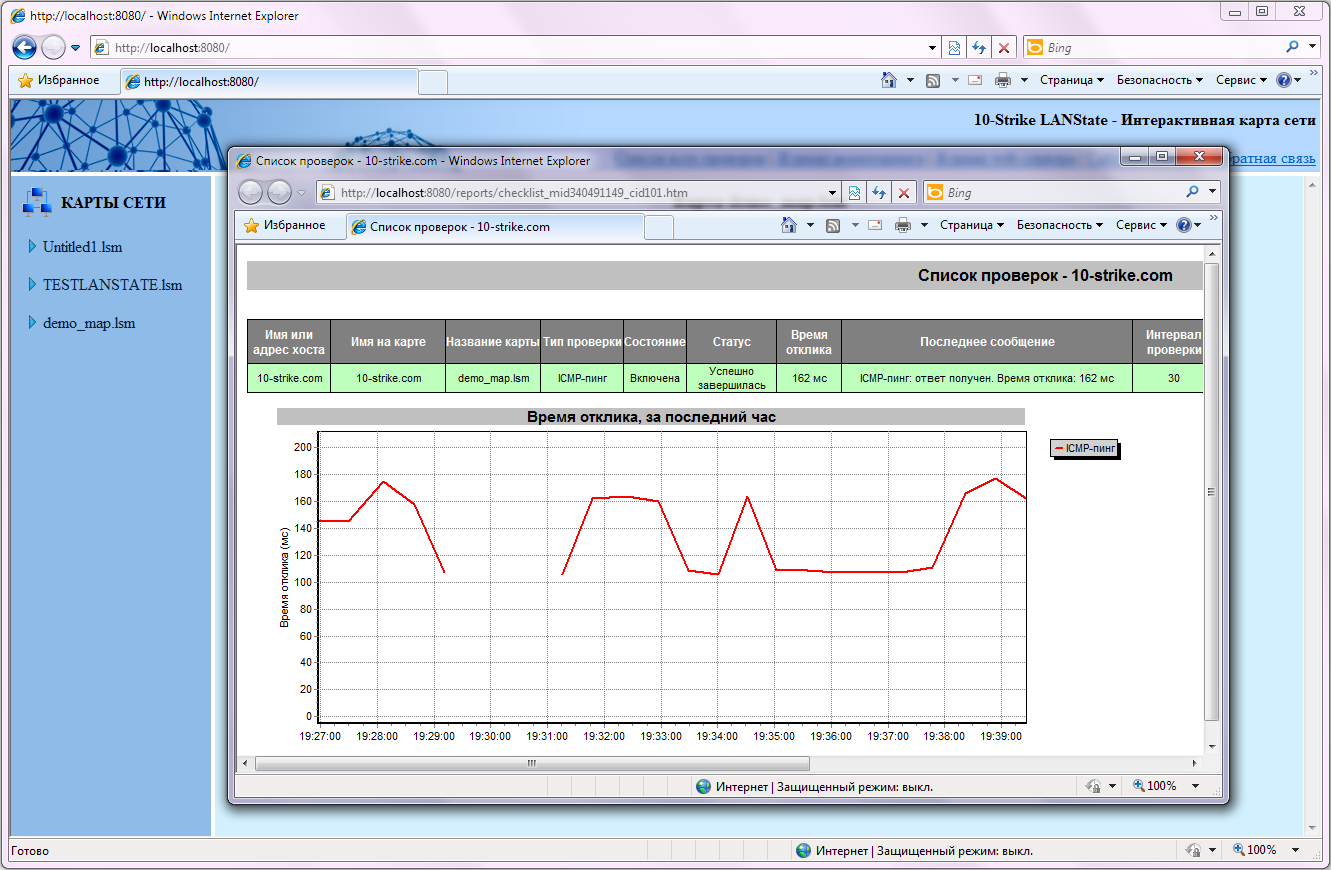Open Безопасность menu in popup window

(1060, 225)
